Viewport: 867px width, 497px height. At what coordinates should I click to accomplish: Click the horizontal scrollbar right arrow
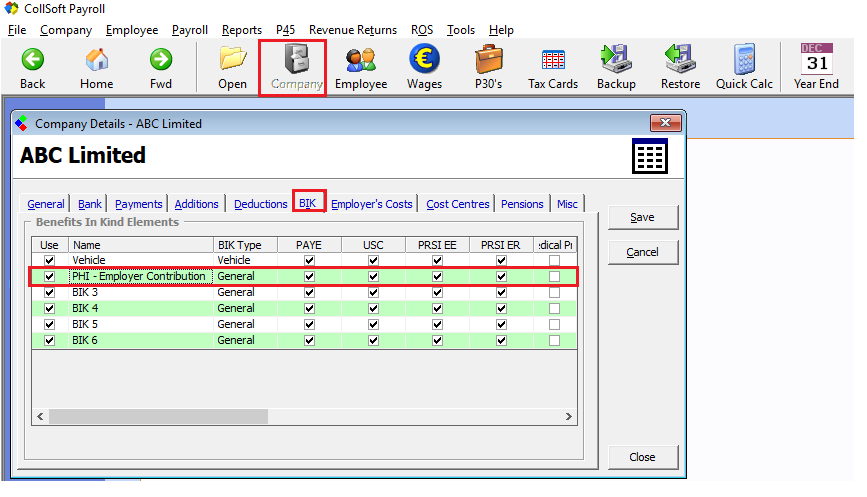(x=569, y=416)
